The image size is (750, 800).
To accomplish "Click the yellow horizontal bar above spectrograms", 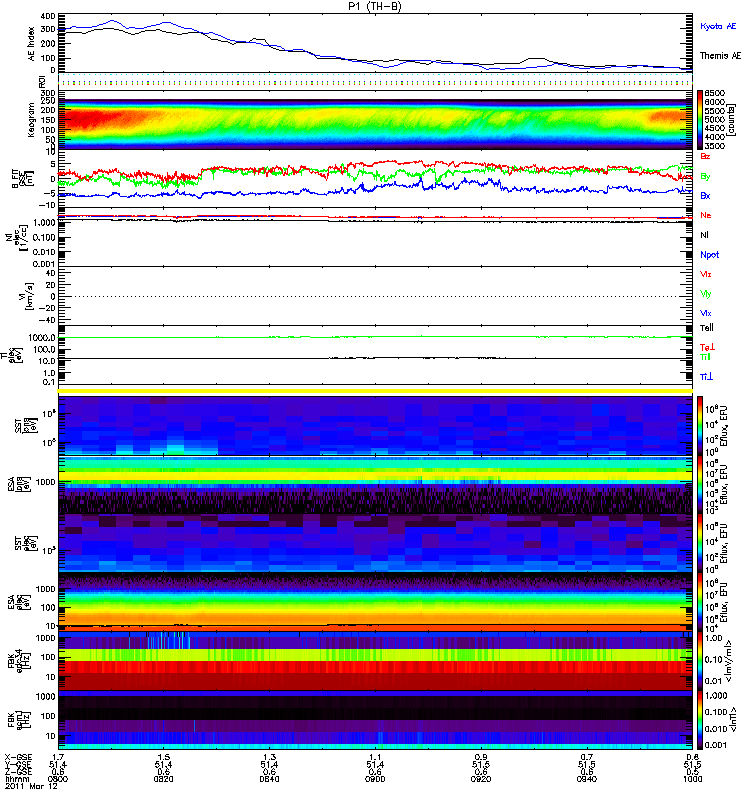I will [376, 391].
